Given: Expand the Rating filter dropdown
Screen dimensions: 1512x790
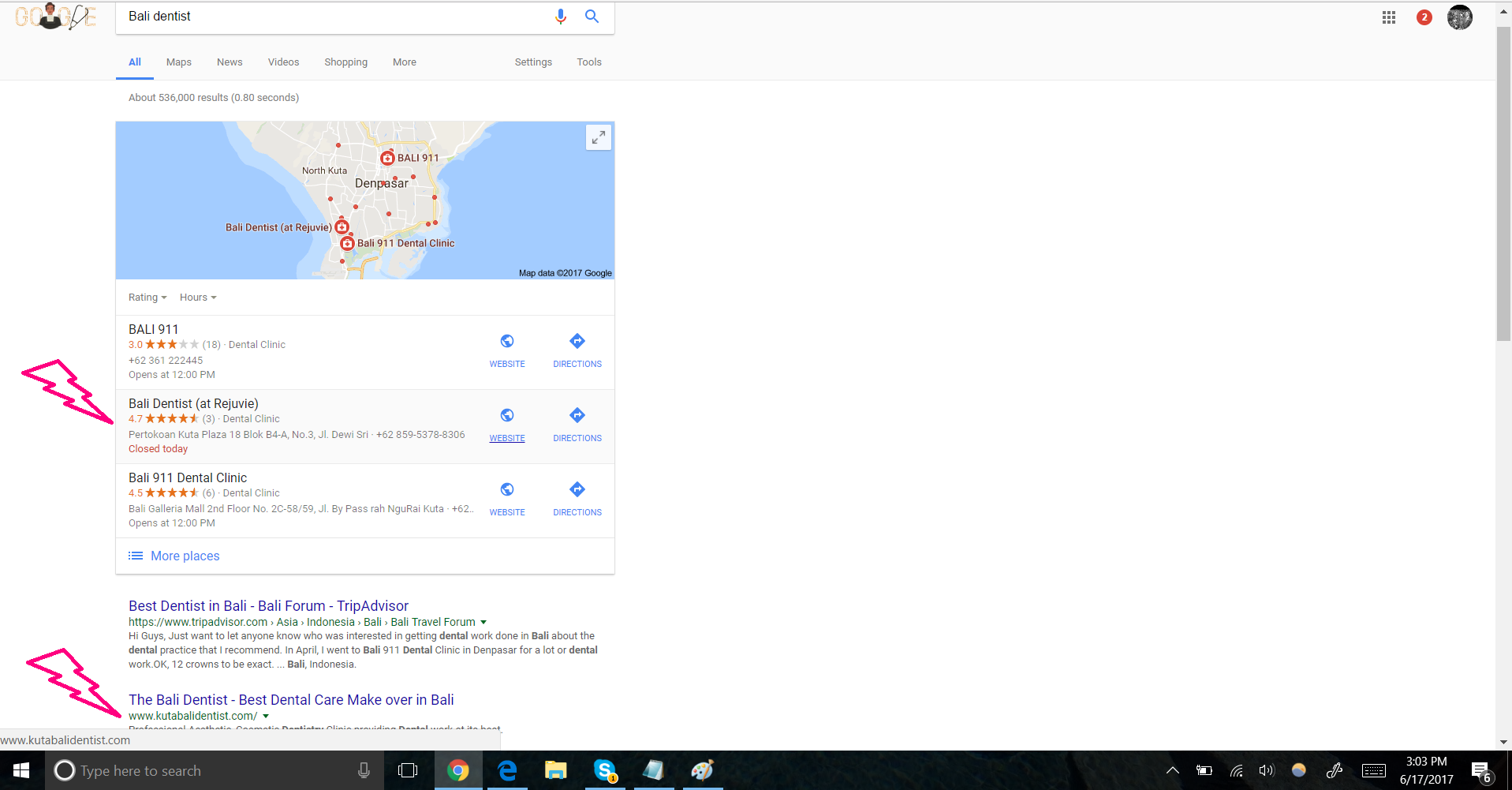Looking at the screenshot, I should 147,298.
